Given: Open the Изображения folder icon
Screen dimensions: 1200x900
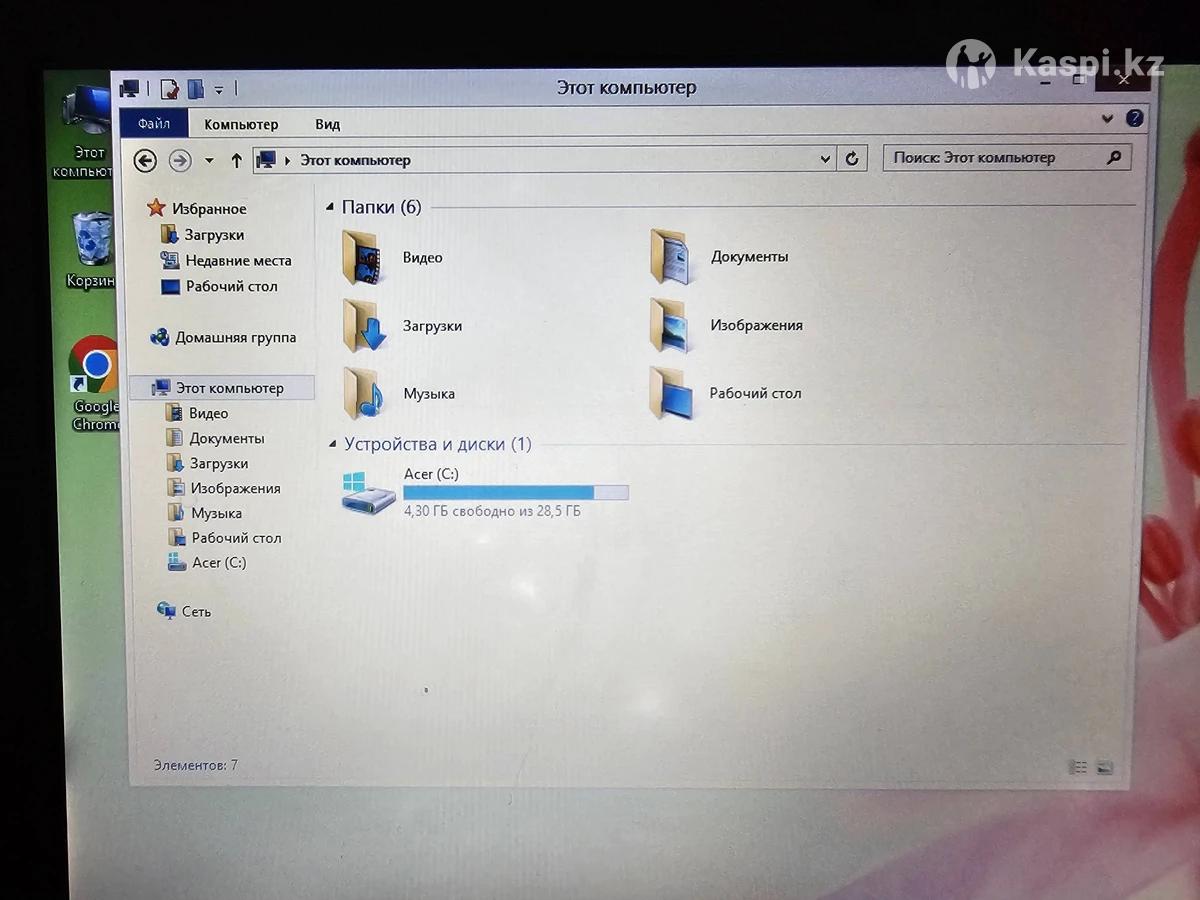Looking at the screenshot, I should tap(669, 325).
